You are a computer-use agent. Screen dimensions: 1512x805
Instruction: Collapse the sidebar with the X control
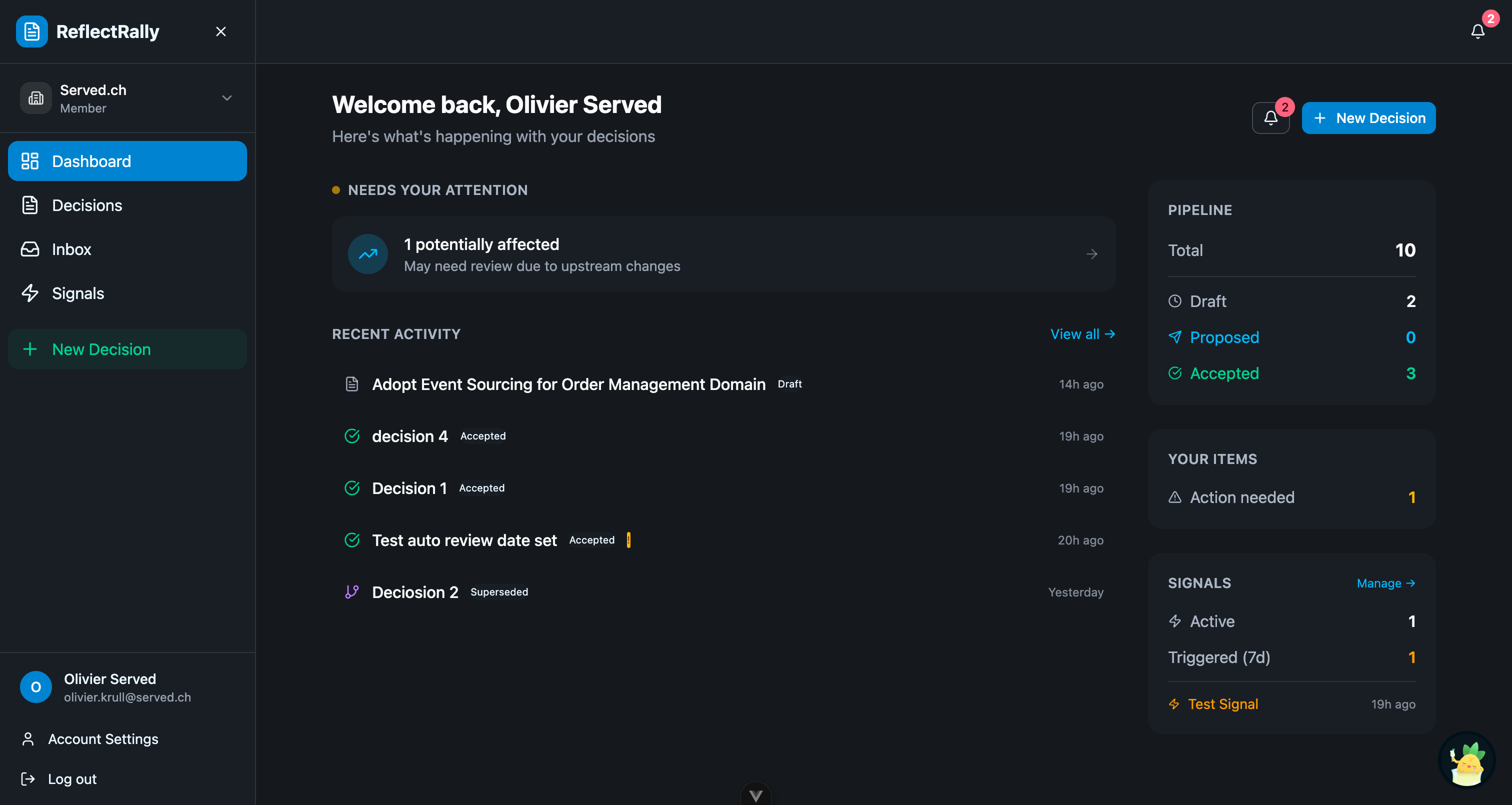(220, 31)
